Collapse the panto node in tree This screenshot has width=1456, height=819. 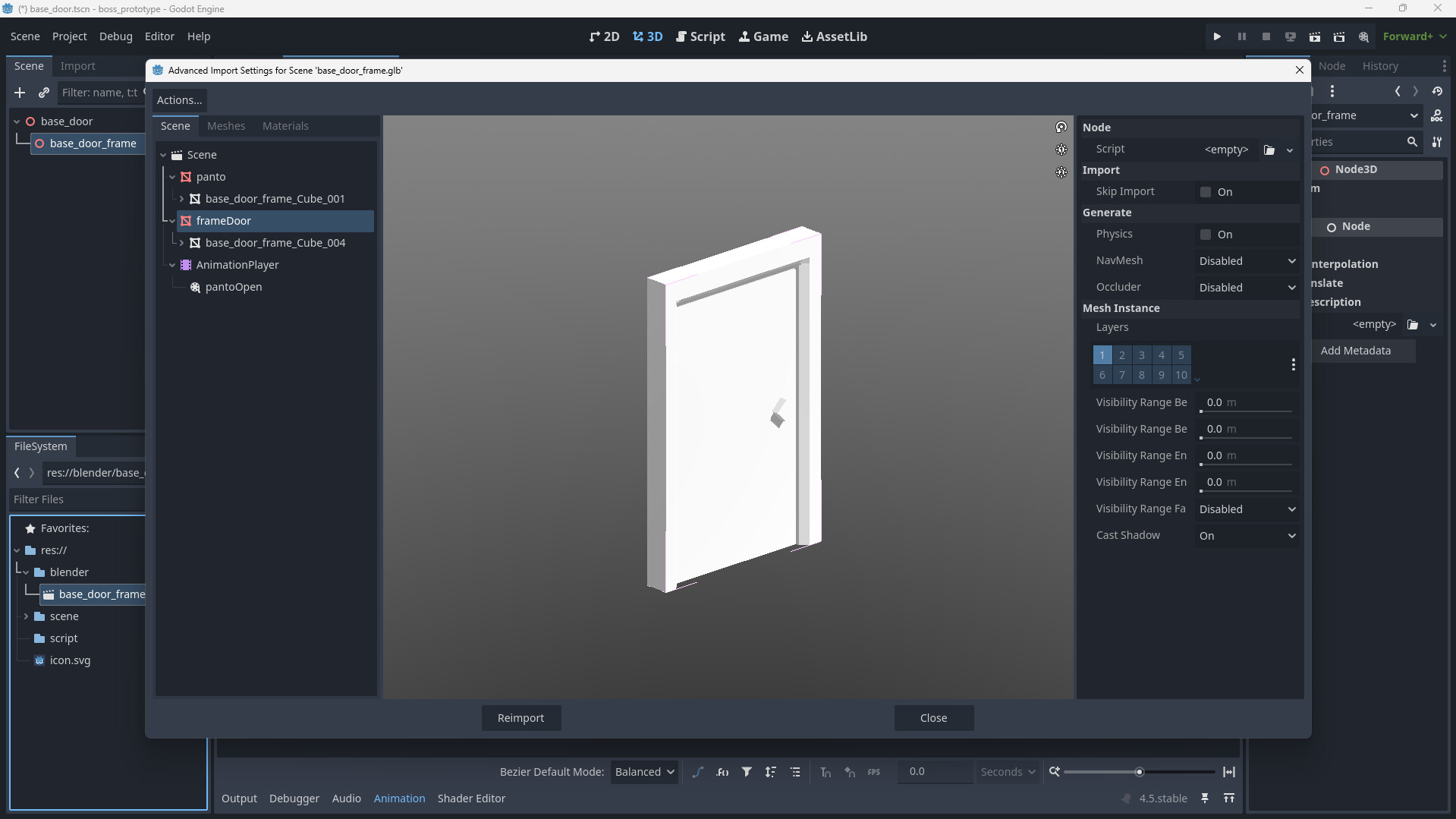coord(172,177)
